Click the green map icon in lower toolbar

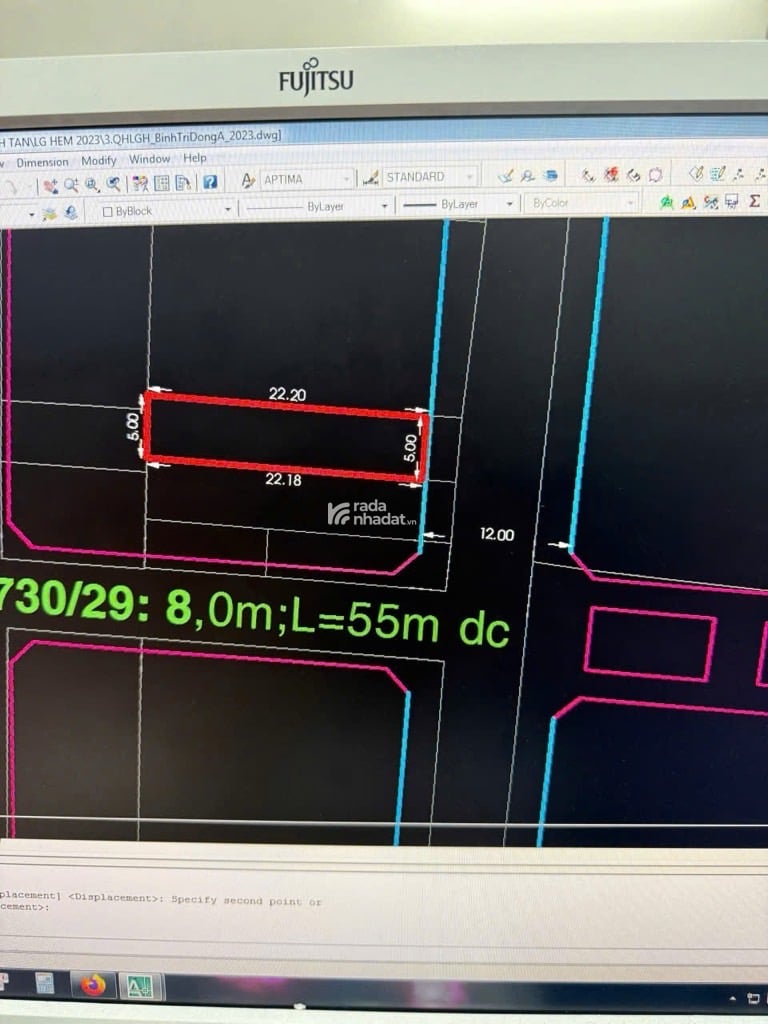[x=666, y=202]
